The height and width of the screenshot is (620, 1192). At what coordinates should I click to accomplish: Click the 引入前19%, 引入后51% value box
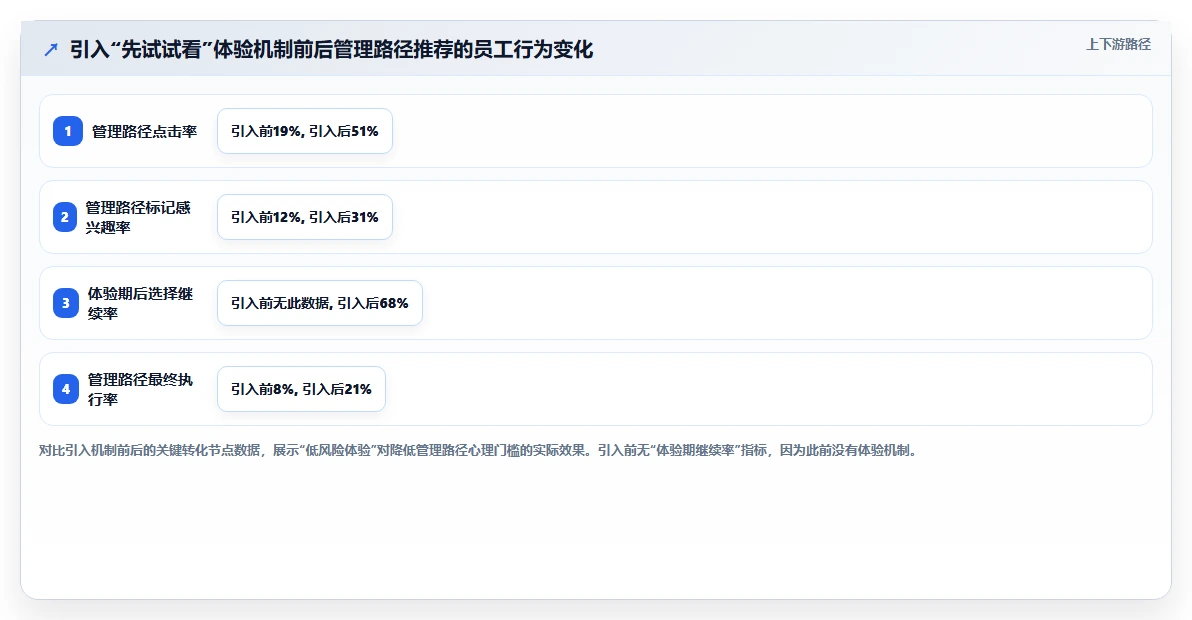pos(305,131)
